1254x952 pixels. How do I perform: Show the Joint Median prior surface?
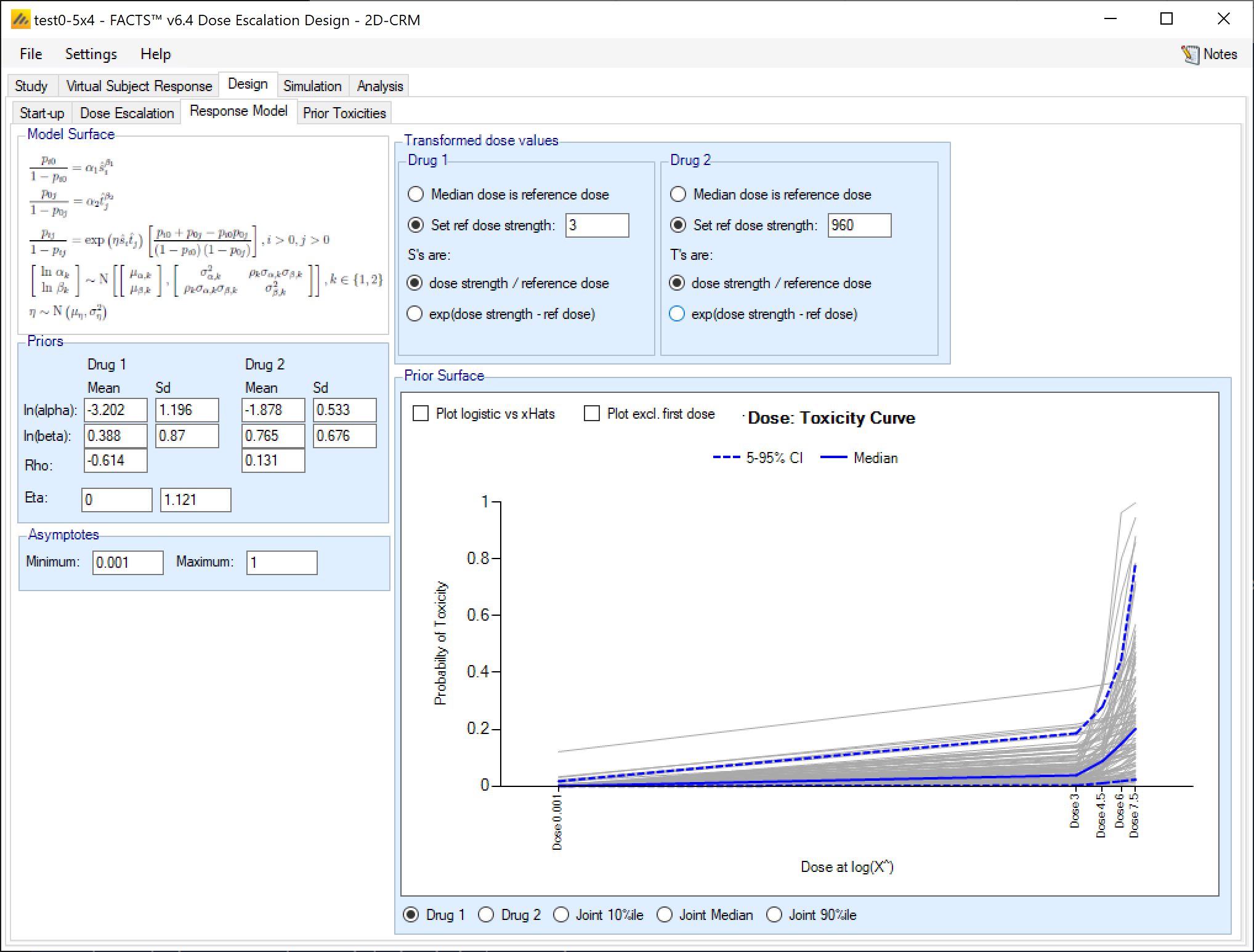(665, 915)
